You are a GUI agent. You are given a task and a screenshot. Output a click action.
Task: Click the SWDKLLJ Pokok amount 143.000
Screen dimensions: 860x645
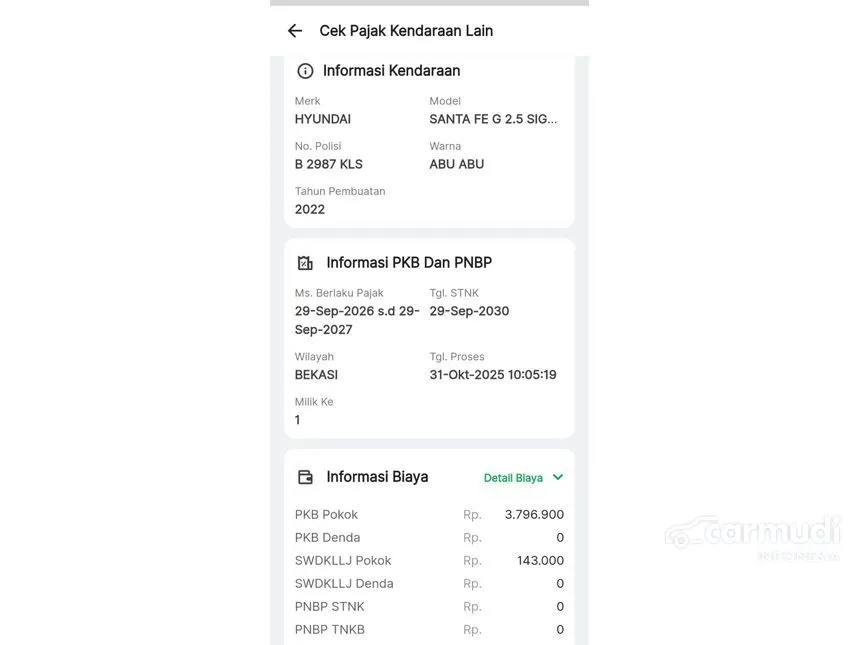(x=540, y=561)
